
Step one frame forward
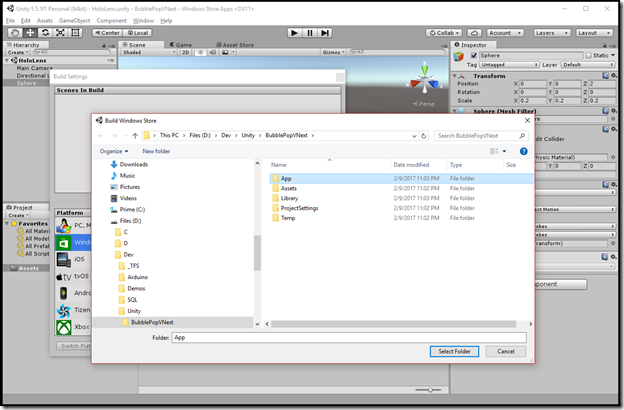325,33
